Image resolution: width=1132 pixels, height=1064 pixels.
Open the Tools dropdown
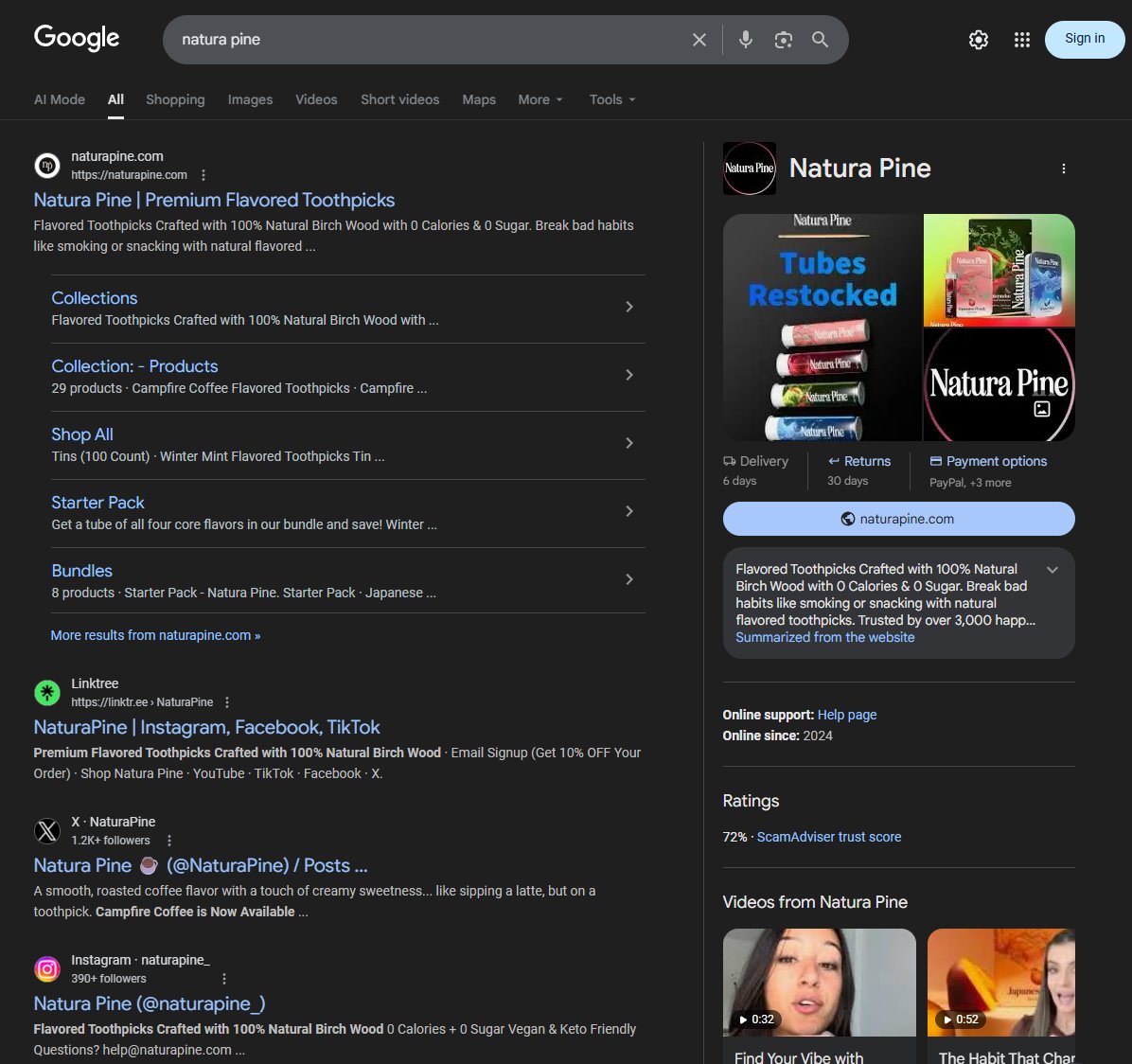[x=612, y=99]
